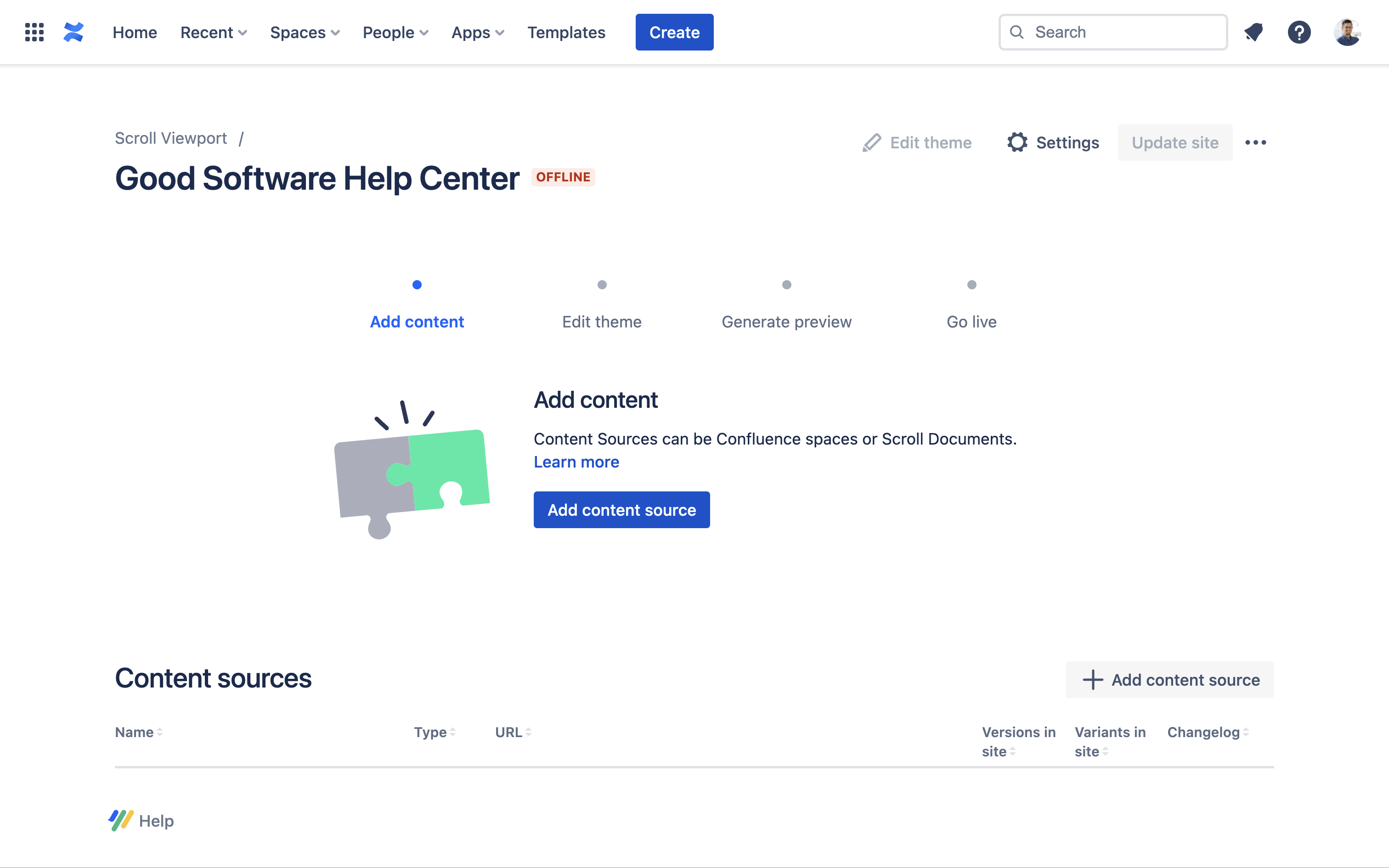Open the user profile avatar

(1347, 32)
